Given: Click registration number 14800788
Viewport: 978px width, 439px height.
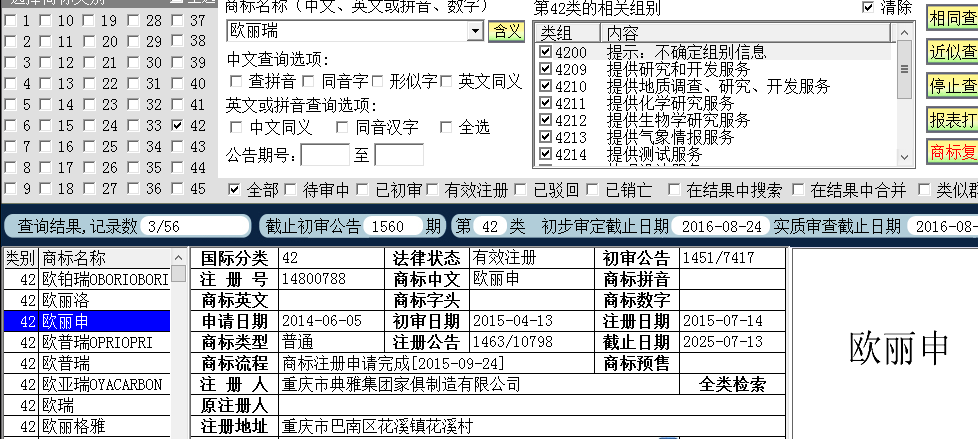Looking at the screenshot, I should pos(314,278).
